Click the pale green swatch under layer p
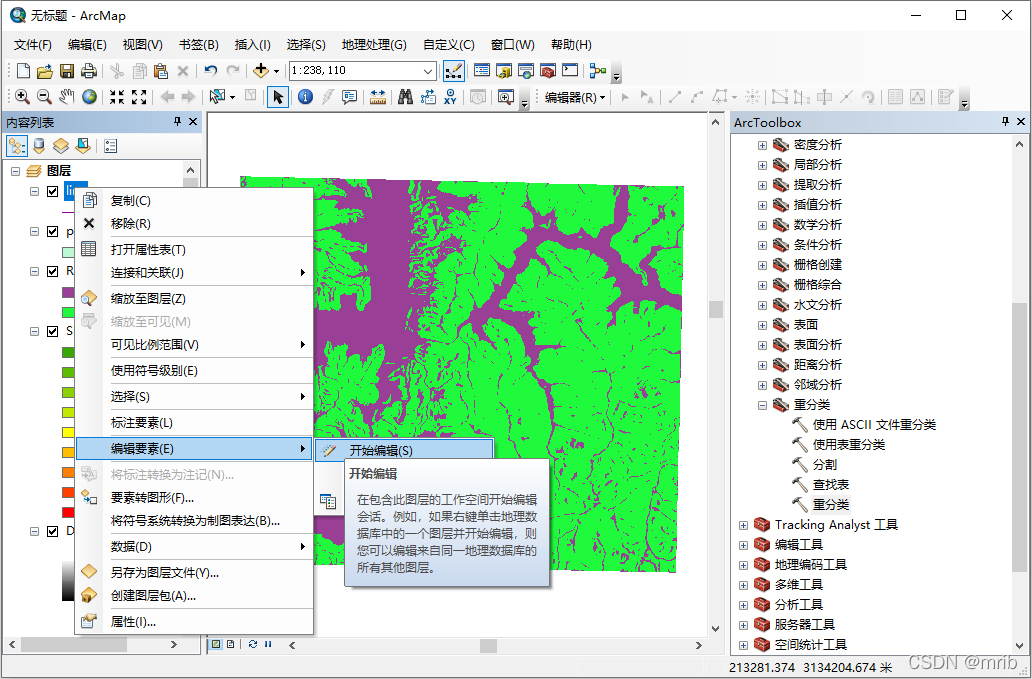The width and height of the screenshot is (1032, 679). (x=68, y=252)
